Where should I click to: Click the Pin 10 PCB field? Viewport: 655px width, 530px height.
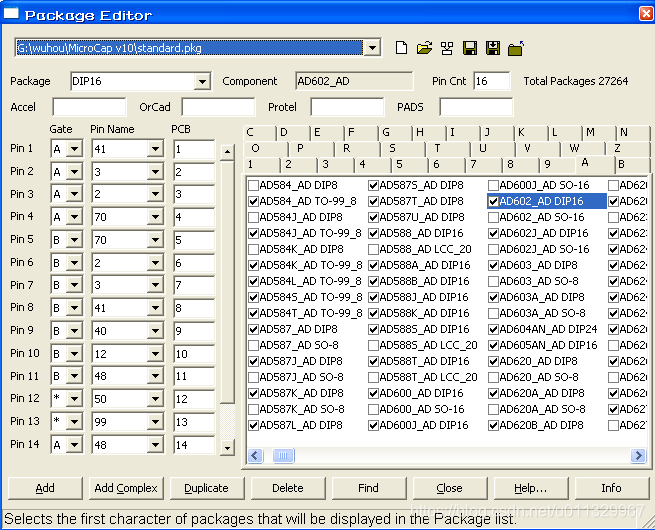pos(194,354)
